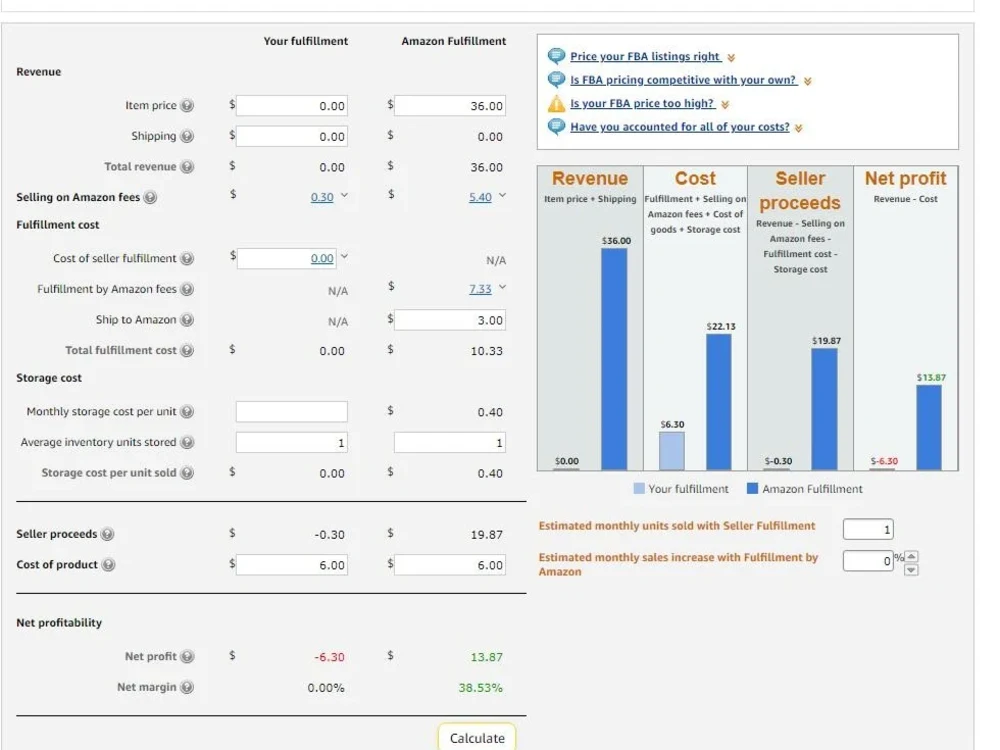Click Ship to Amazon input field 3.00
The image size is (1000, 750).
pyautogui.click(x=450, y=320)
